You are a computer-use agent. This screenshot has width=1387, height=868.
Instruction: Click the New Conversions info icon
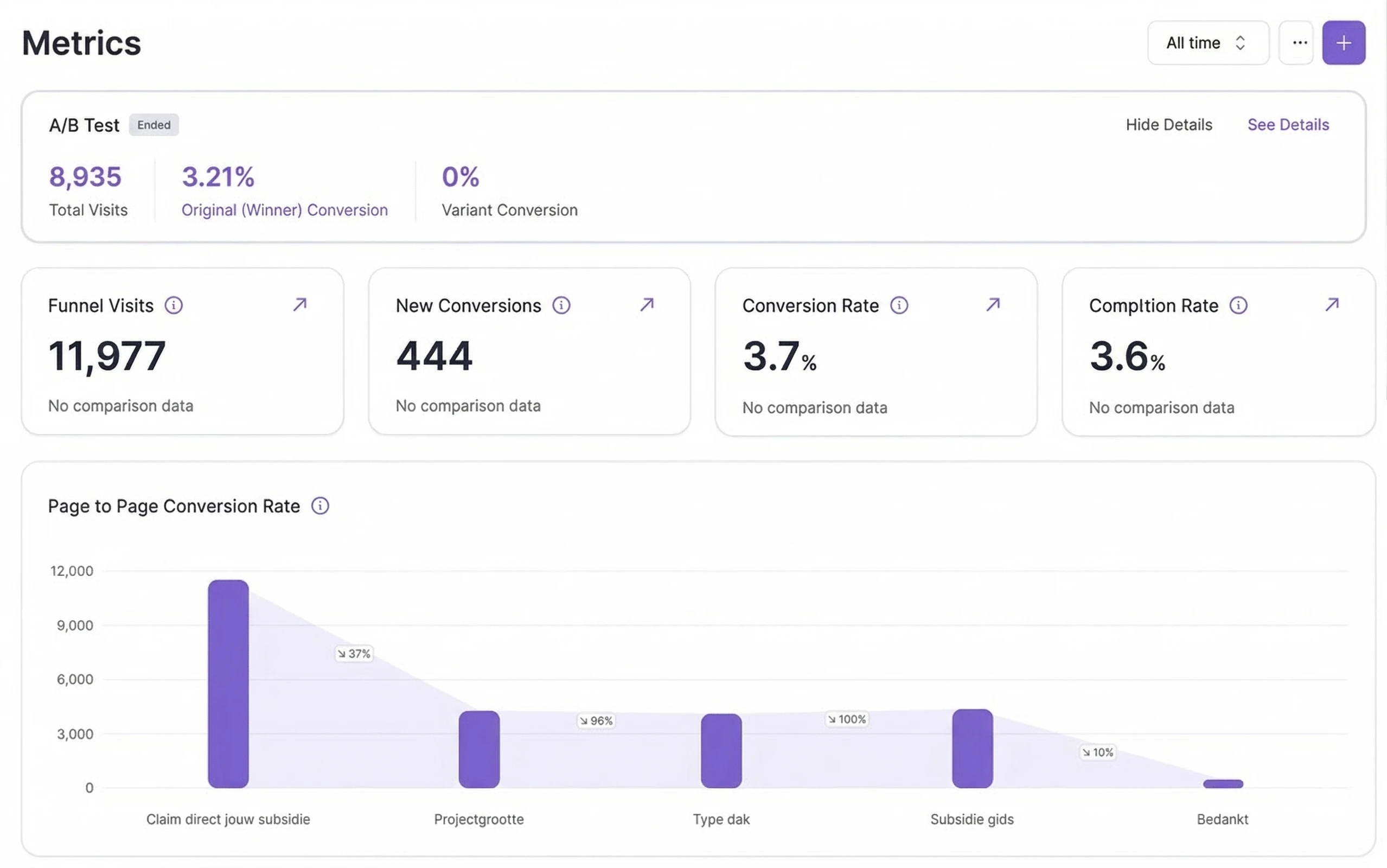click(x=561, y=305)
